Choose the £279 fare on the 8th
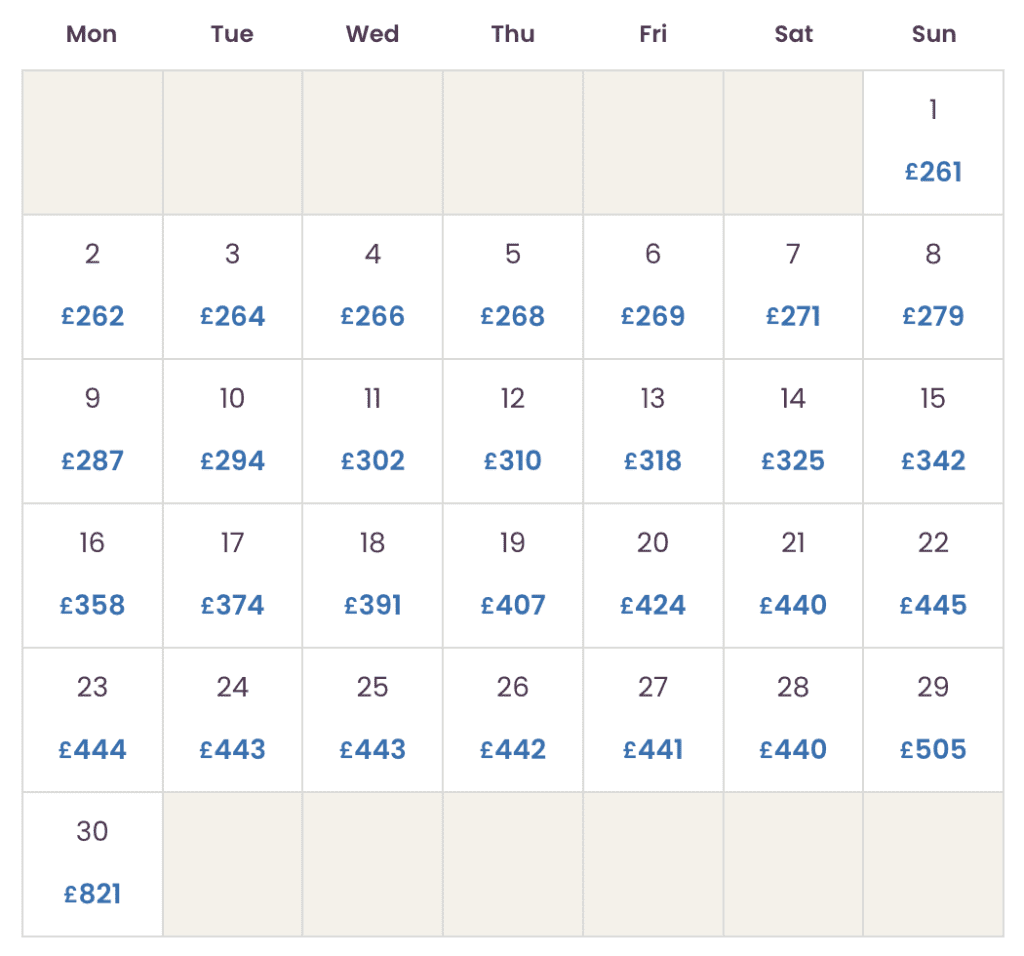Viewport: 1024px width, 956px height. (x=932, y=316)
